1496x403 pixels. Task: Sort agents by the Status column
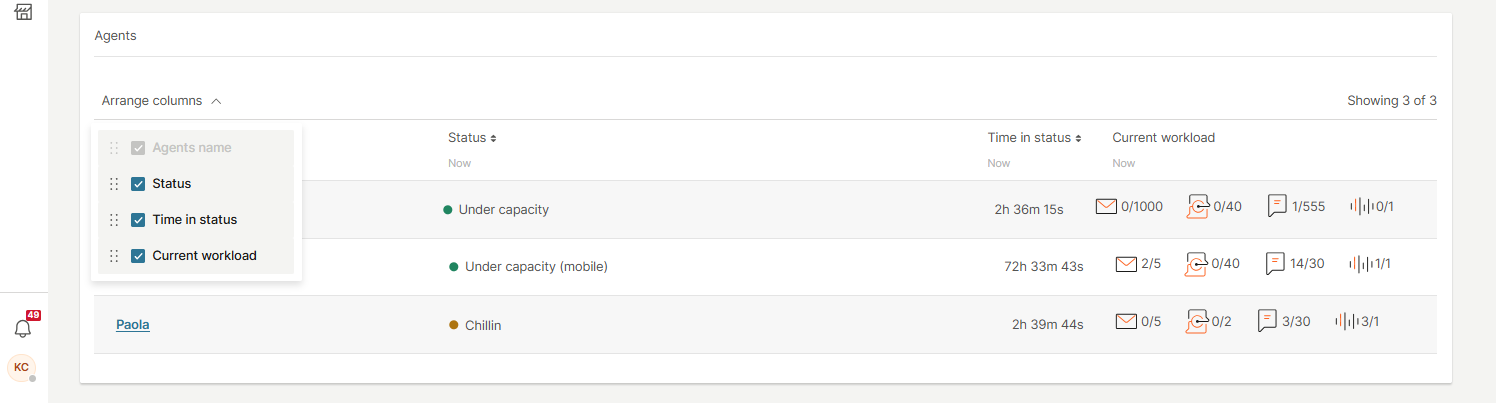[472, 138]
